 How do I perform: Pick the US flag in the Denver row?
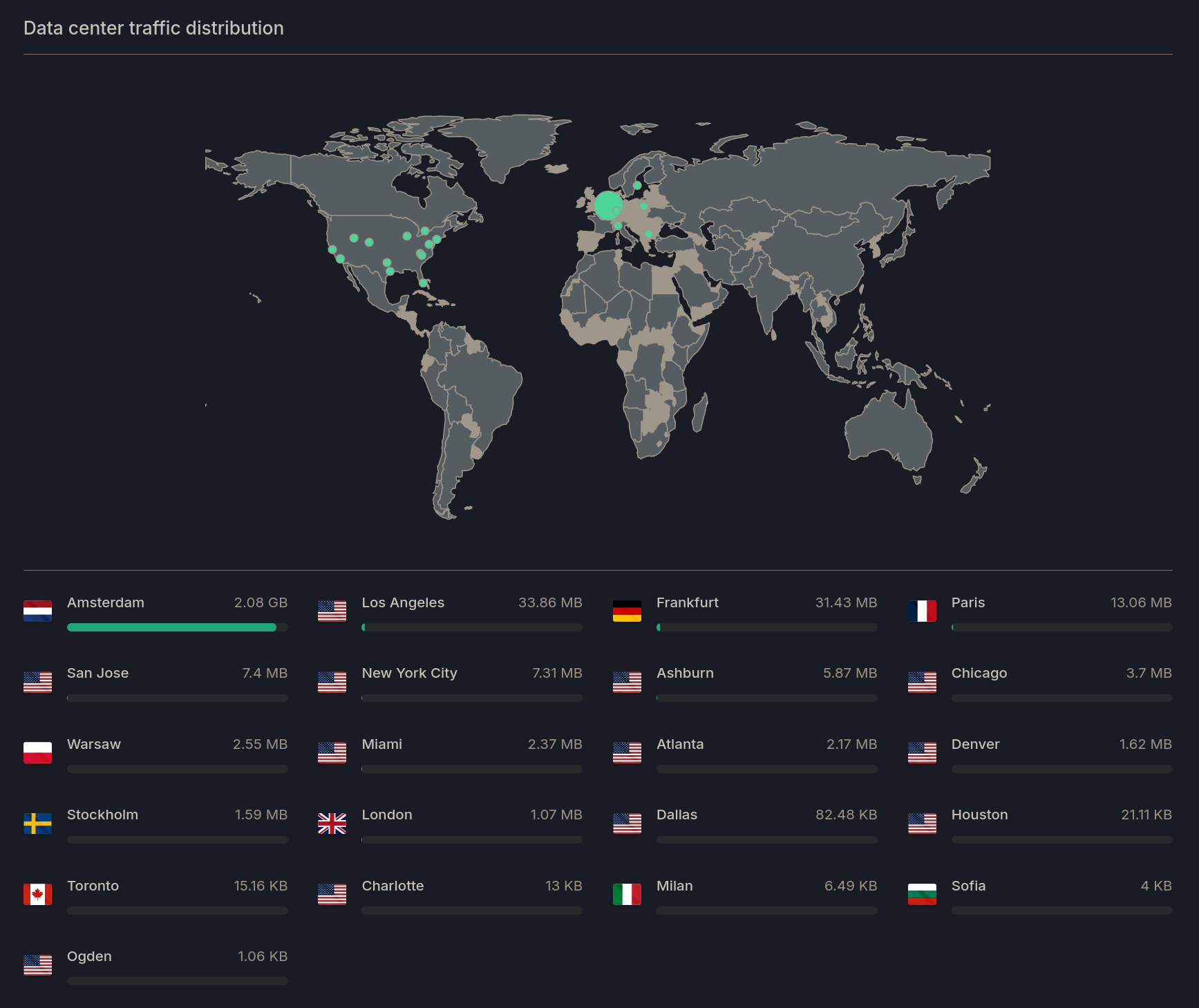[x=922, y=752]
